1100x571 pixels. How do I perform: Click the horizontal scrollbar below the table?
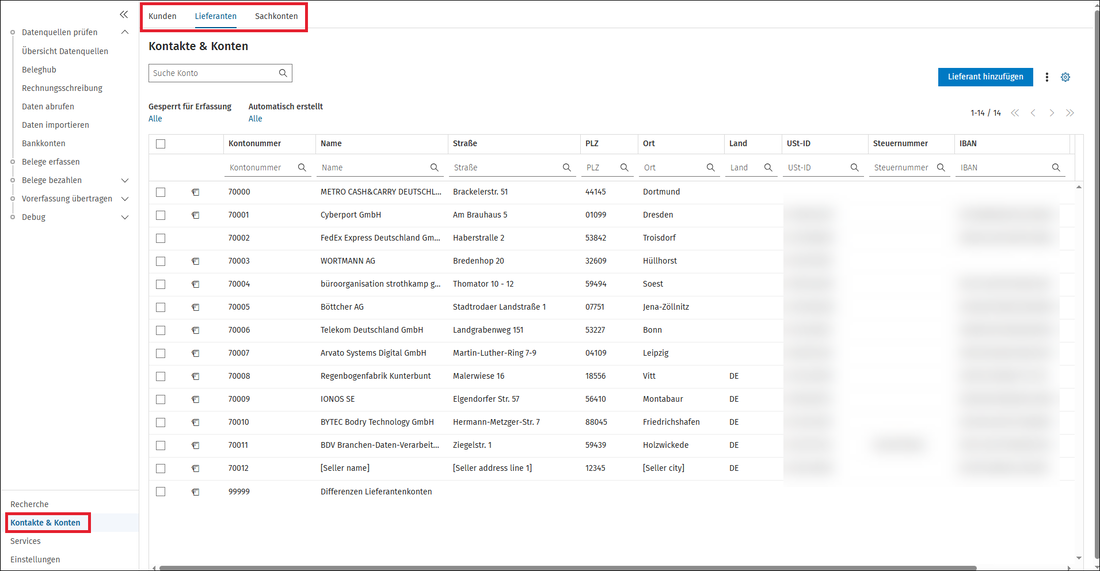(x=568, y=567)
